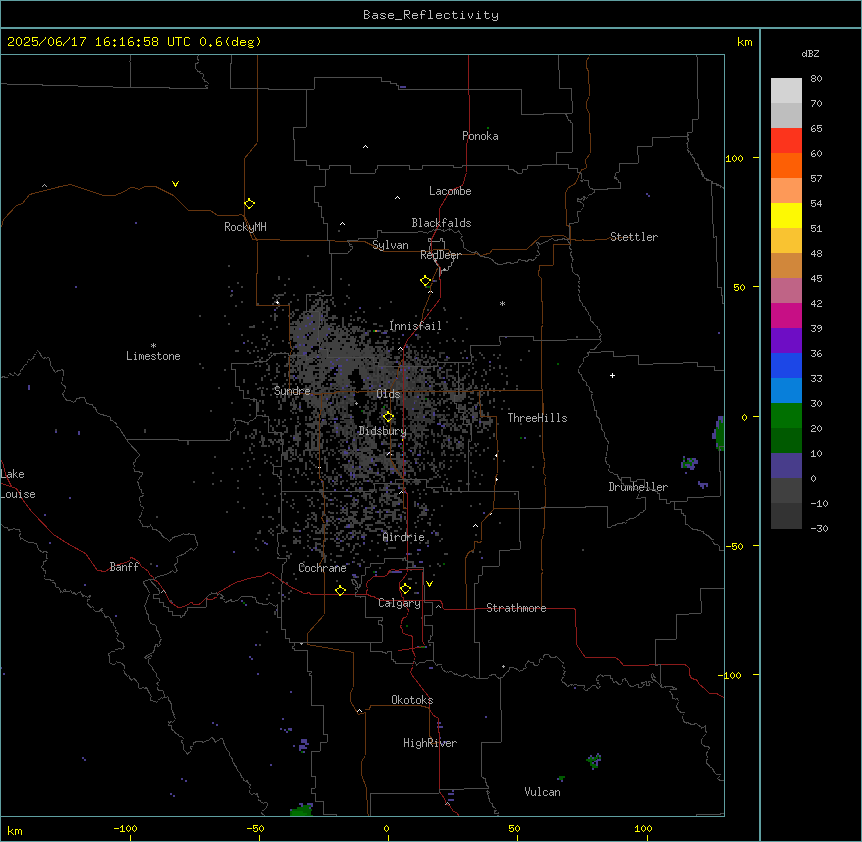The width and height of the screenshot is (862, 842).
Task: Select the green 30-20 dBZ legend color
Action: tap(786, 416)
